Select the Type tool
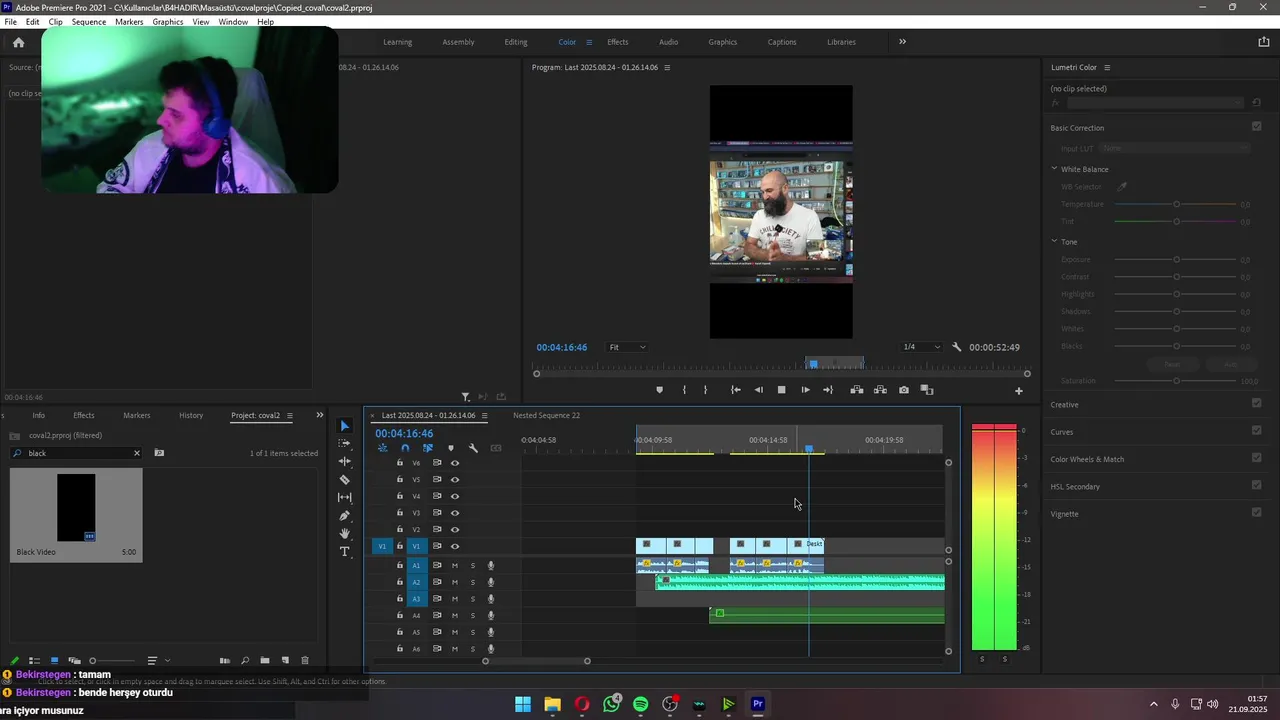Screen dimensions: 1280x720 (x=345, y=552)
